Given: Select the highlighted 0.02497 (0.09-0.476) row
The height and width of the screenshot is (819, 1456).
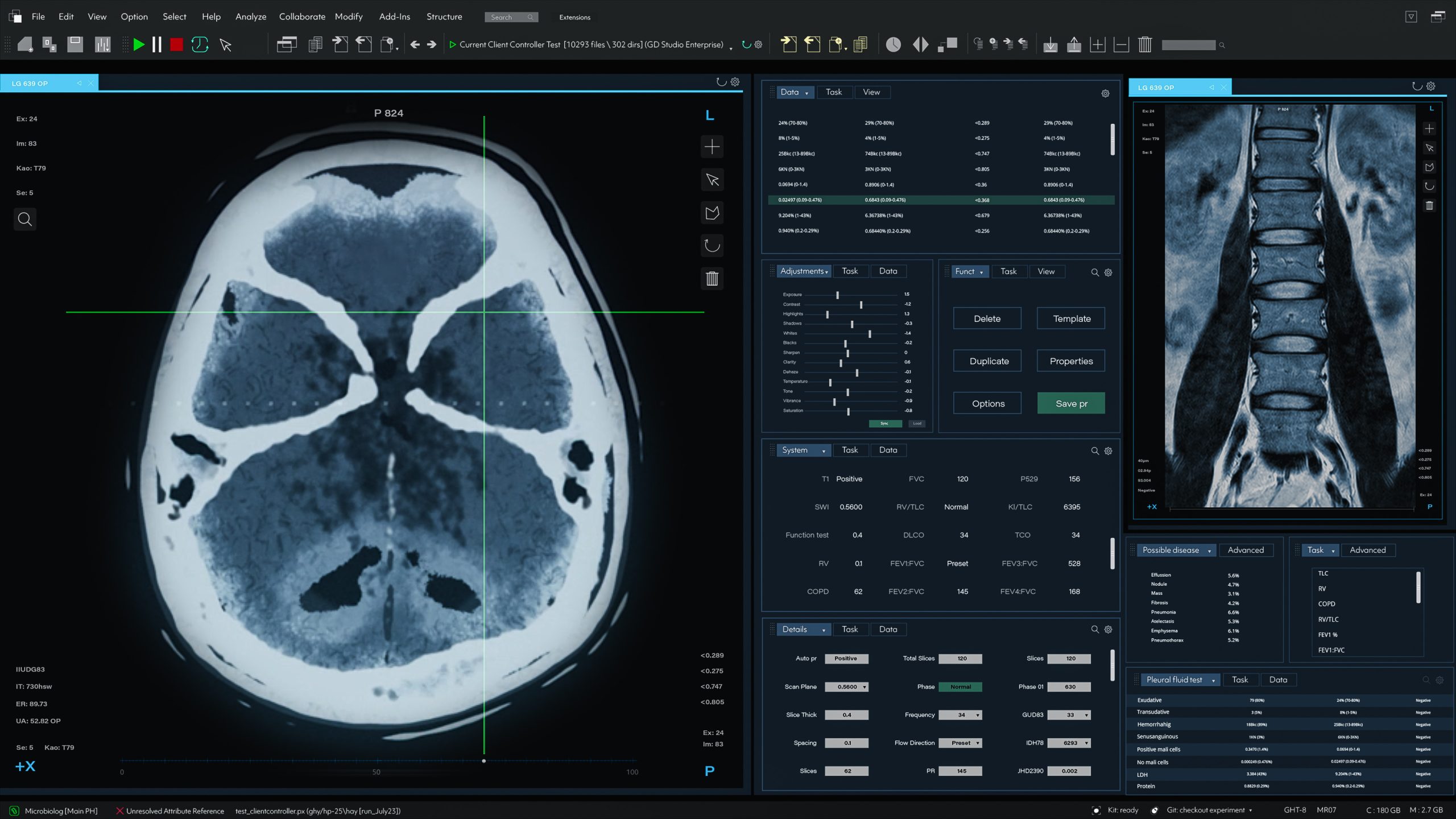Looking at the screenshot, I should click(941, 200).
